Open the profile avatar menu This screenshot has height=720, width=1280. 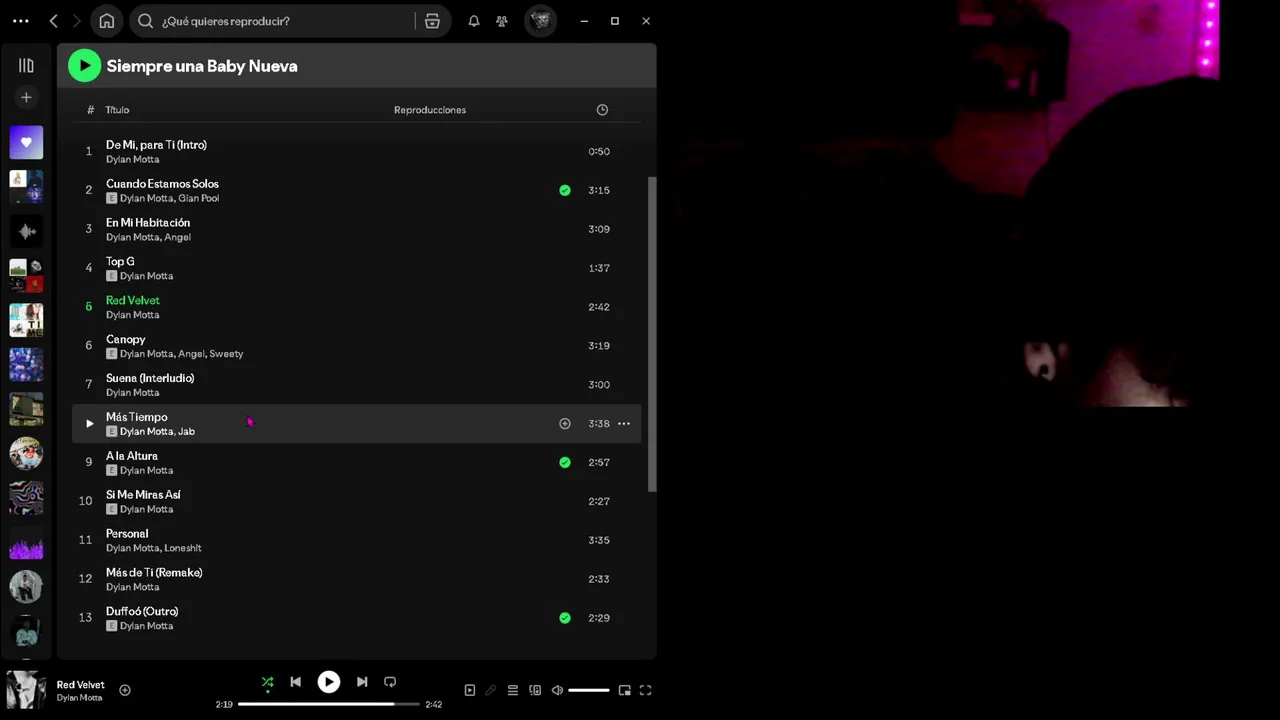coord(541,21)
